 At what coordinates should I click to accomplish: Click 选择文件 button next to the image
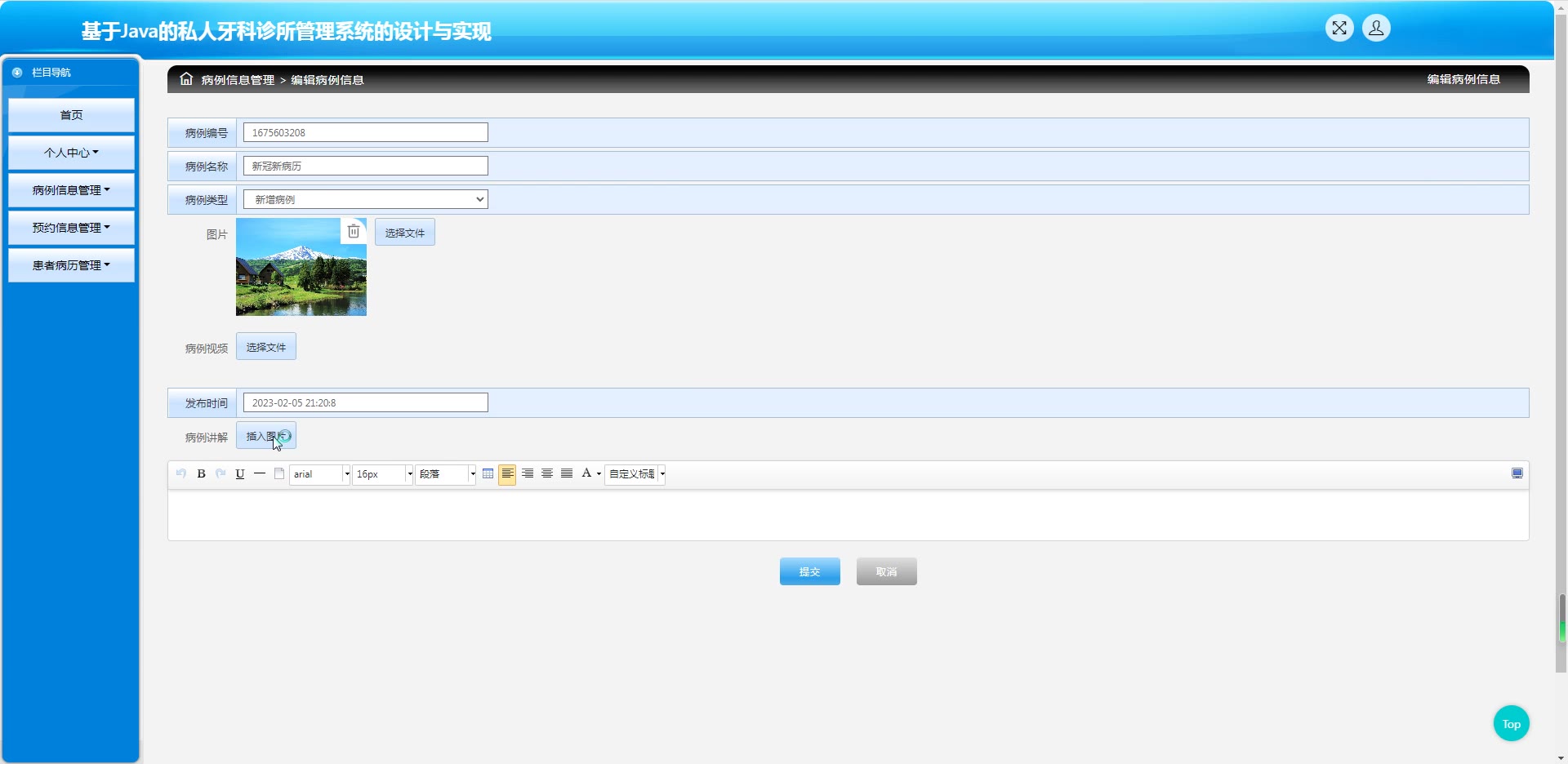pyautogui.click(x=405, y=233)
